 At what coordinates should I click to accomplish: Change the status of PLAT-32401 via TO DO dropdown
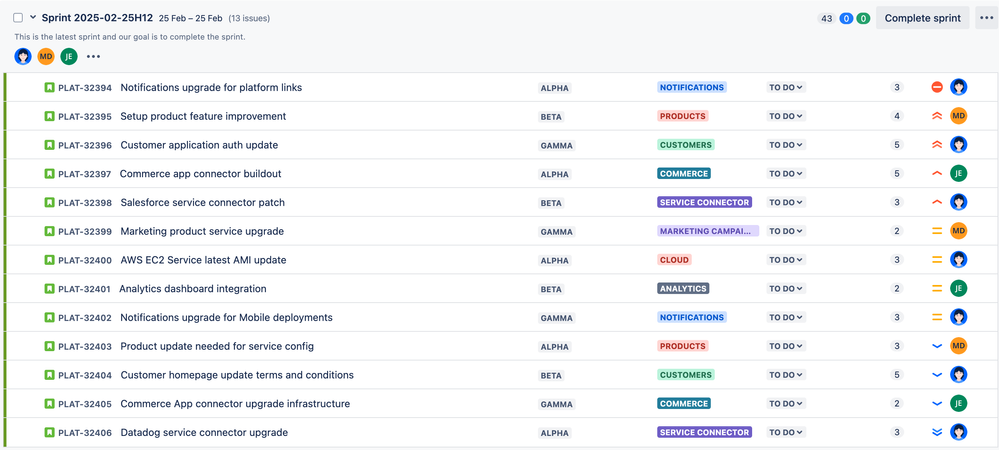(x=786, y=289)
